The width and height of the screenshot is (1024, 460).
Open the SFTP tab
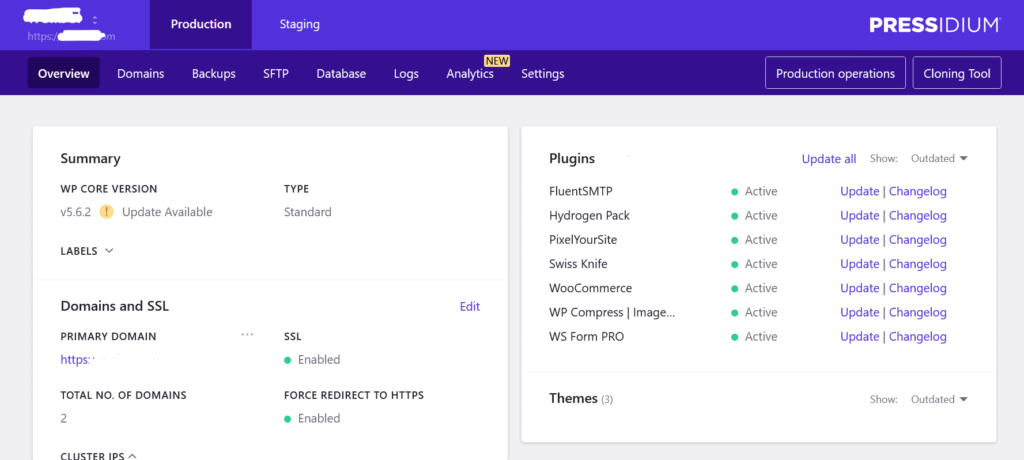click(276, 73)
